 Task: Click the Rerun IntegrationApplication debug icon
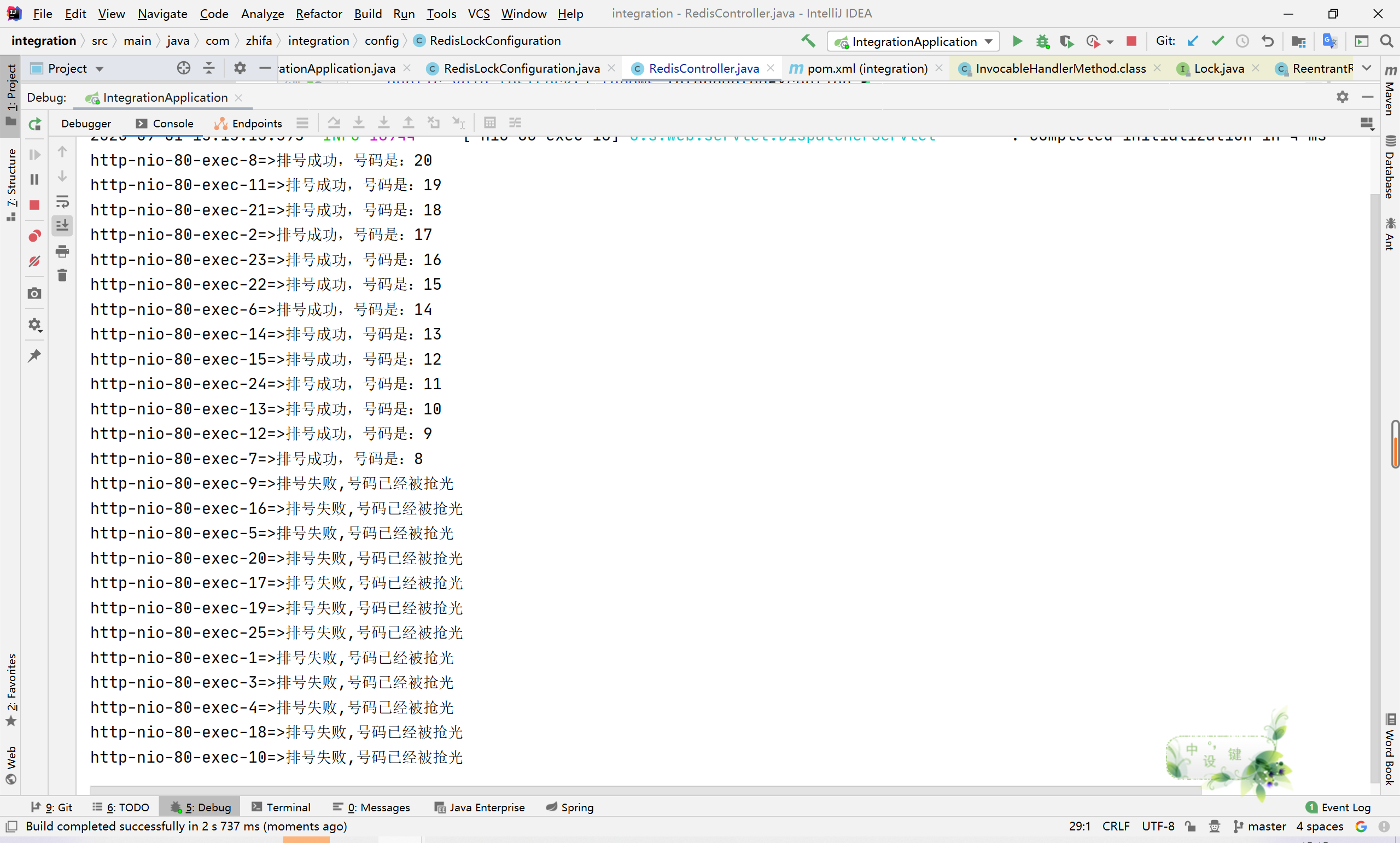click(34, 124)
